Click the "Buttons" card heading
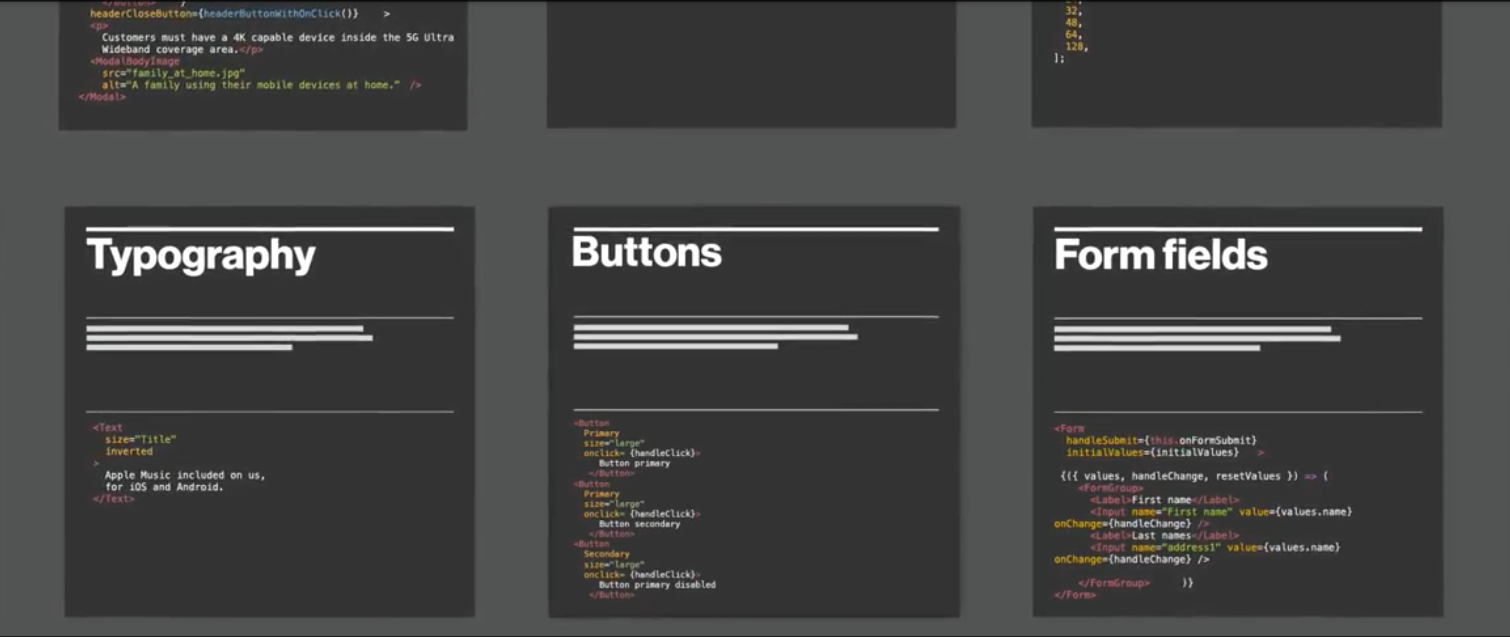This screenshot has width=1510, height=637. 647,252
